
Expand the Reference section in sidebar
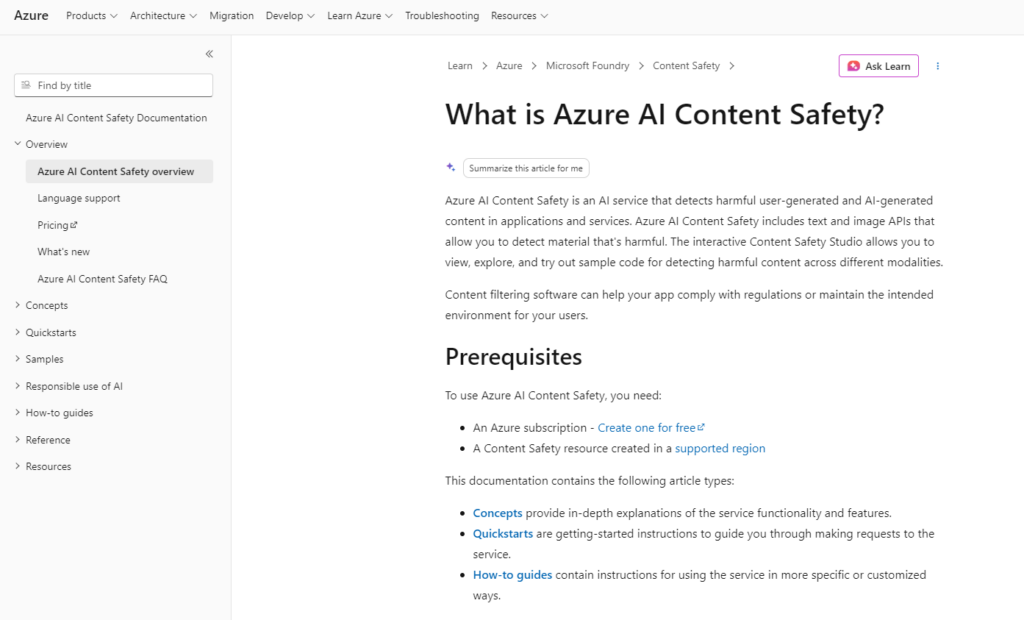tap(18, 440)
